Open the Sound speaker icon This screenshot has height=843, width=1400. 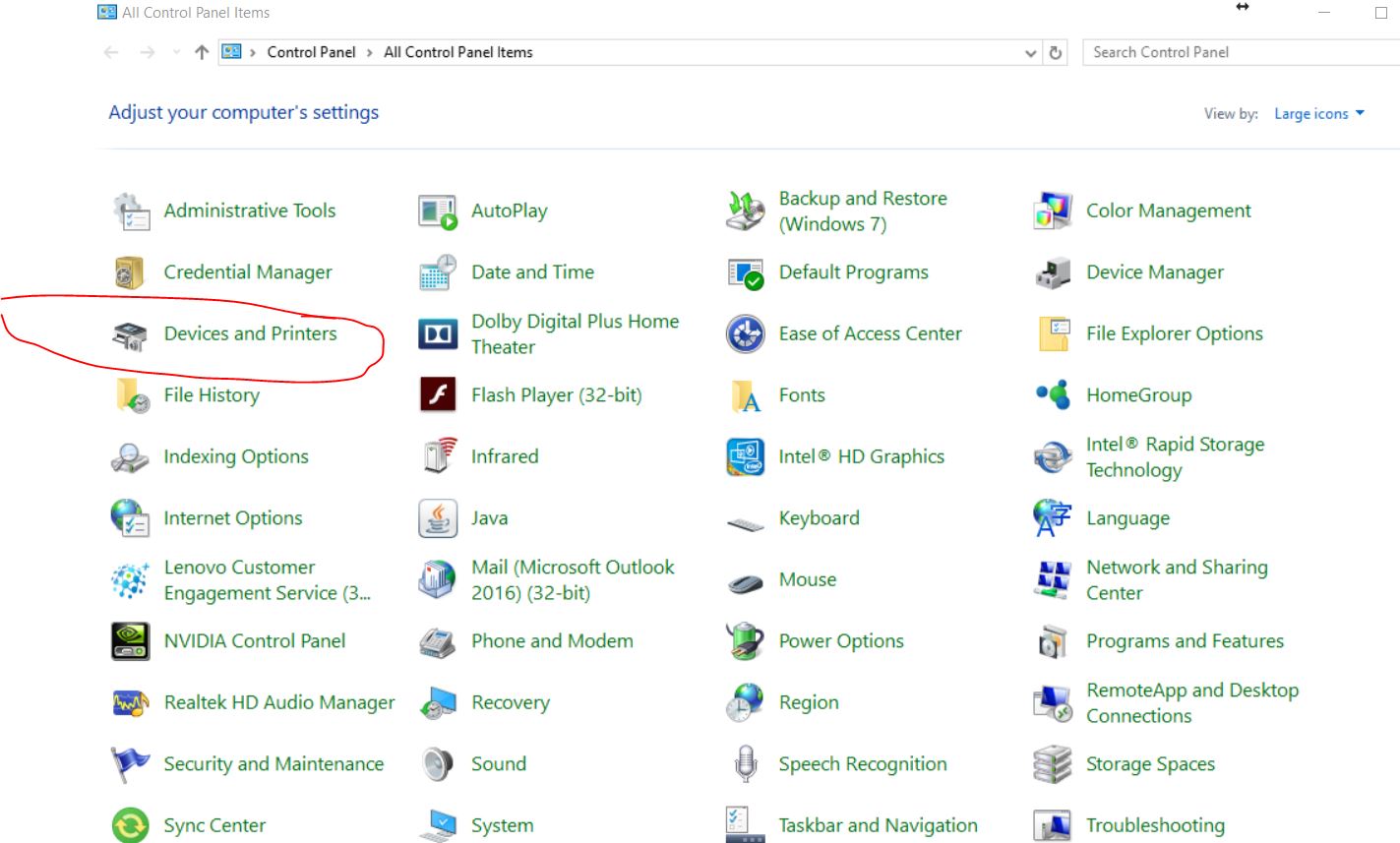click(x=438, y=764)
